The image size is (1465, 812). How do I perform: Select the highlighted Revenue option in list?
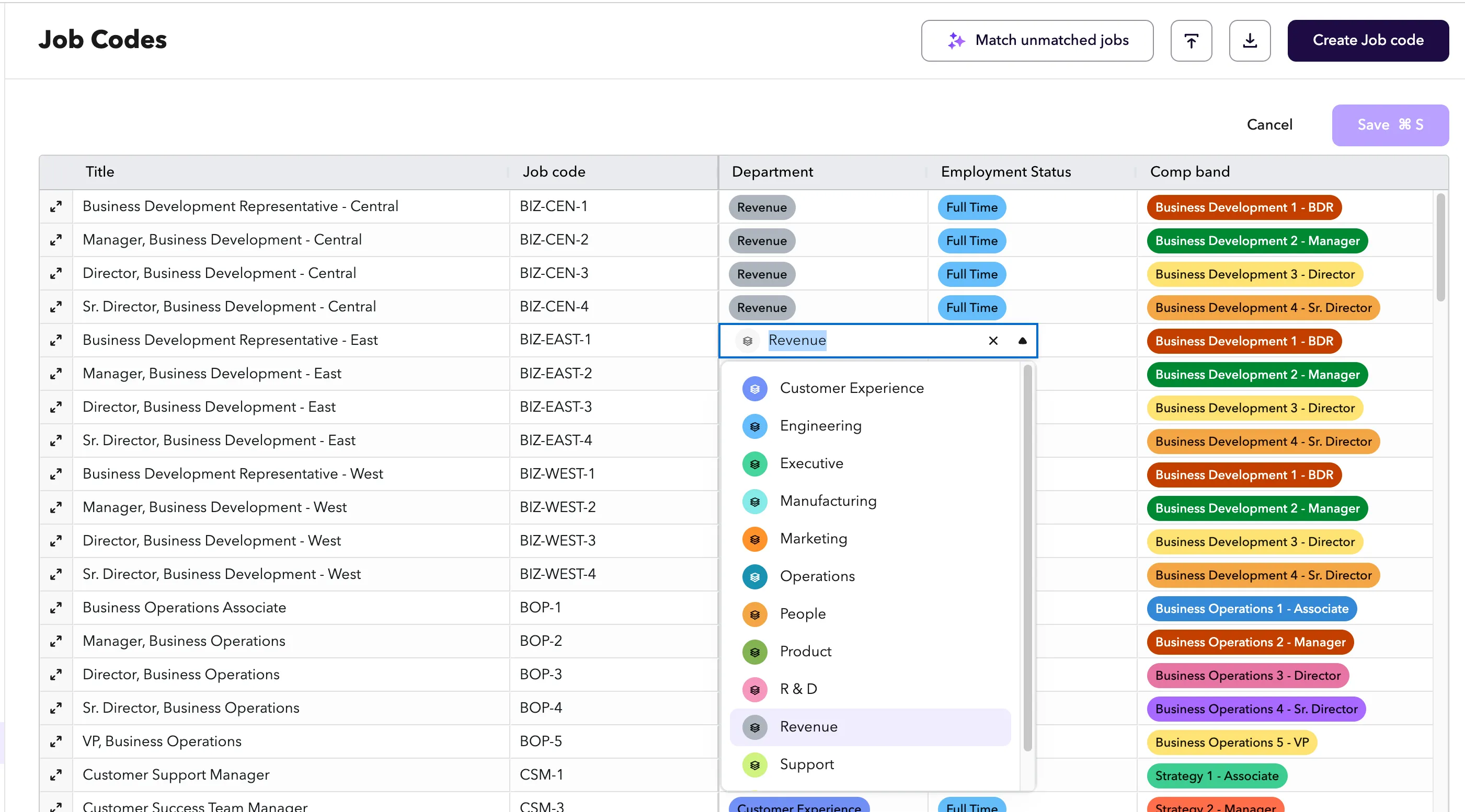tap(870, 727)
